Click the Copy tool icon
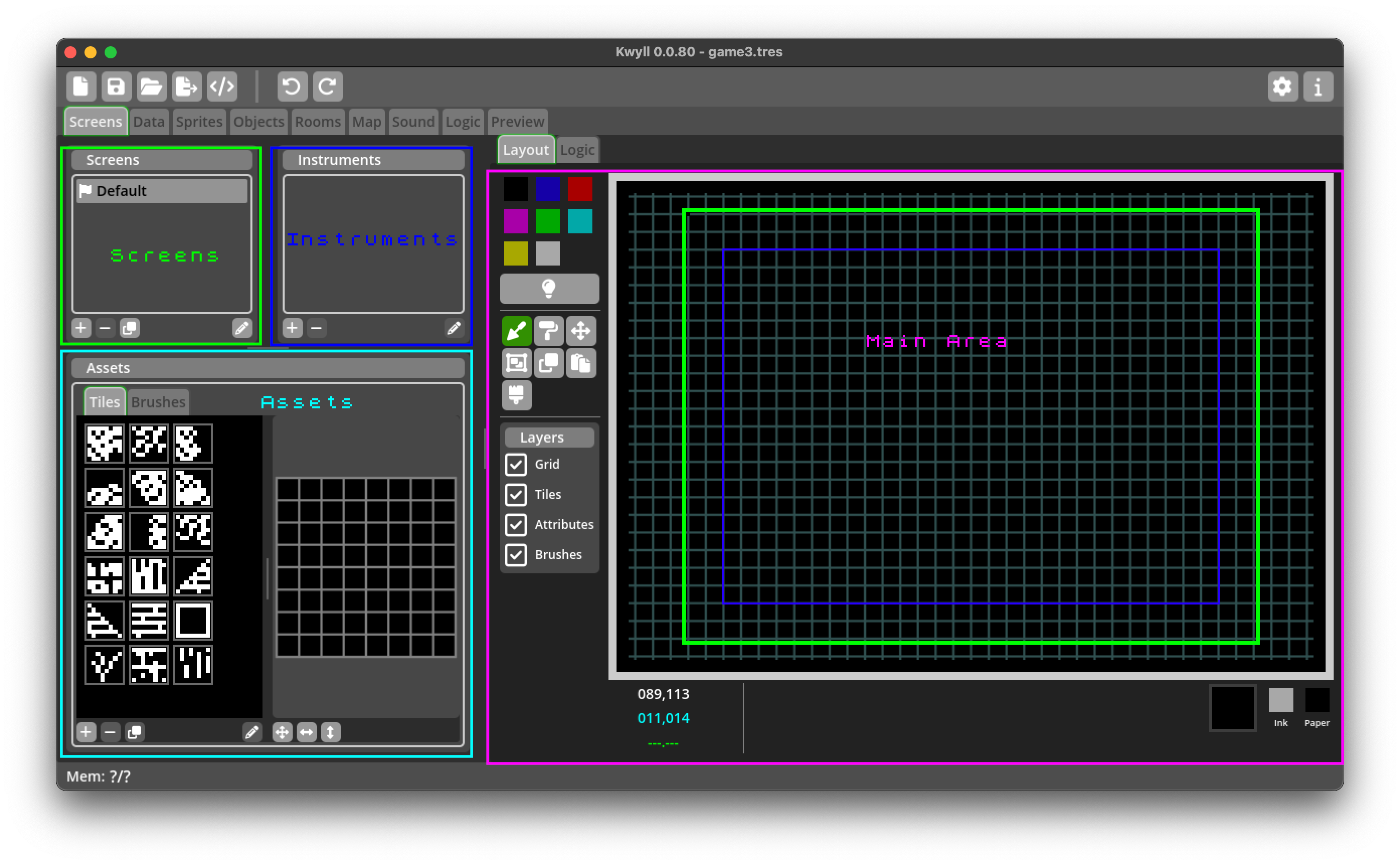 (x=549, y=363)
